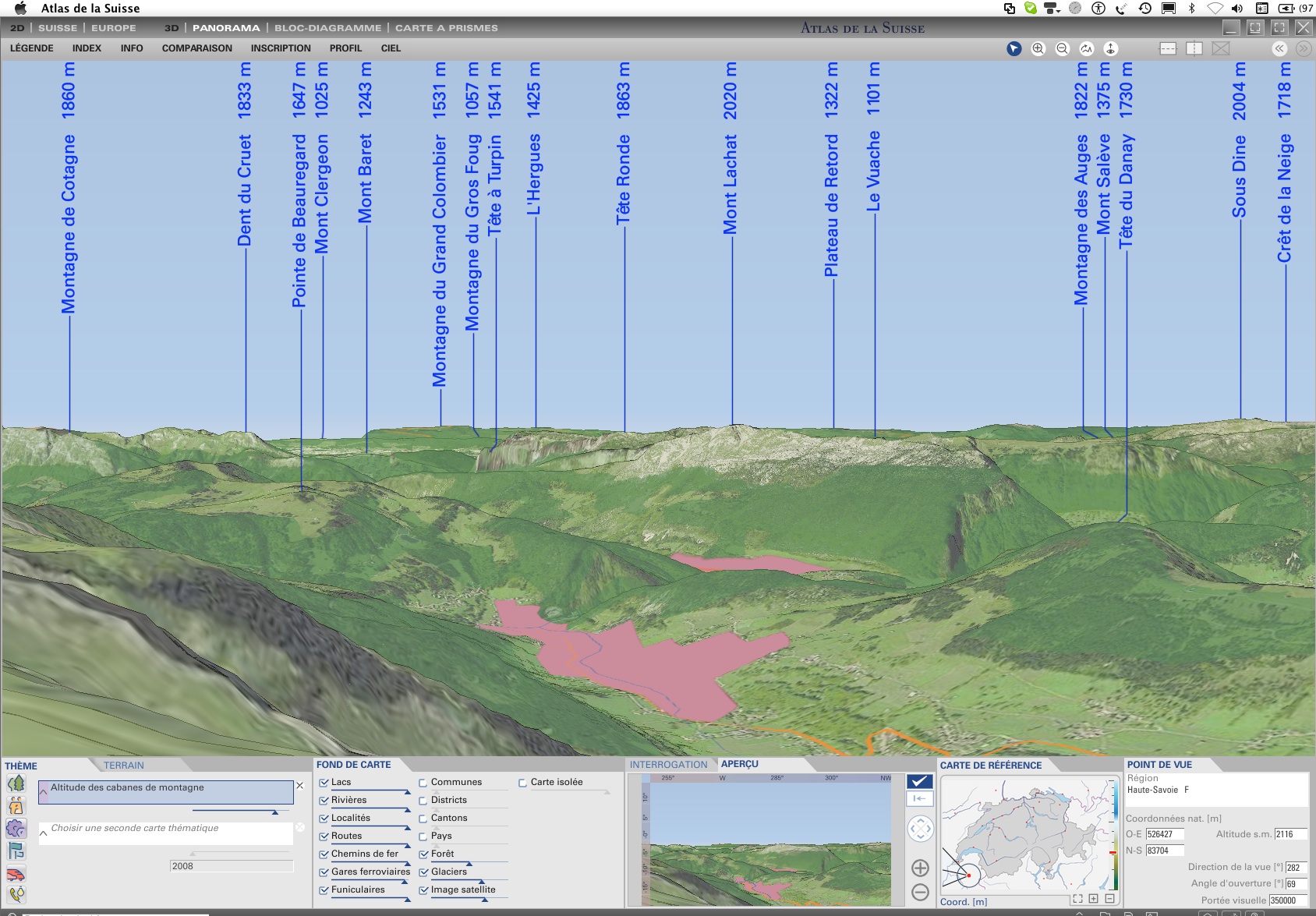Viewport: 1316px width, 916px height.
Task: Enable the Communes layer checkbox
Action: click(423, 783)
